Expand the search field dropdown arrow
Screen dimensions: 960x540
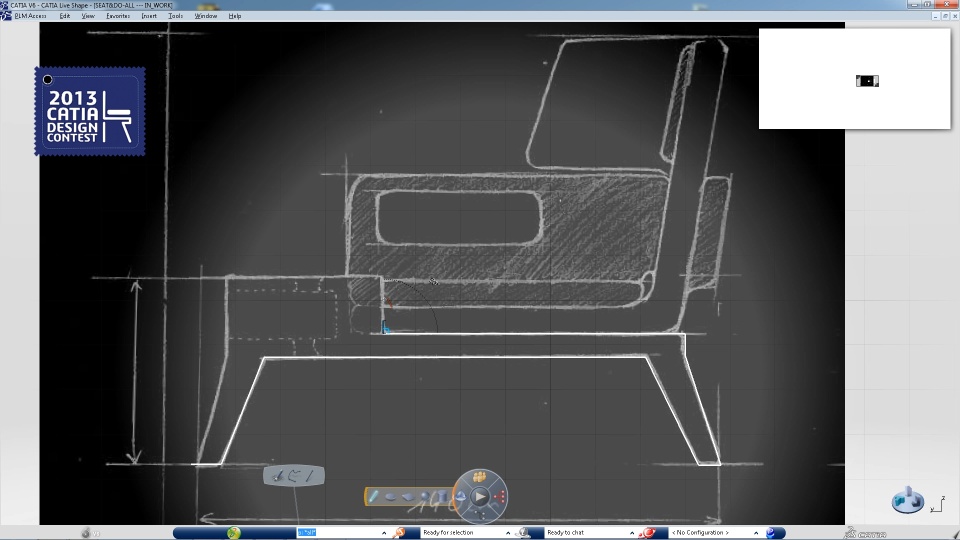(384, 533)
